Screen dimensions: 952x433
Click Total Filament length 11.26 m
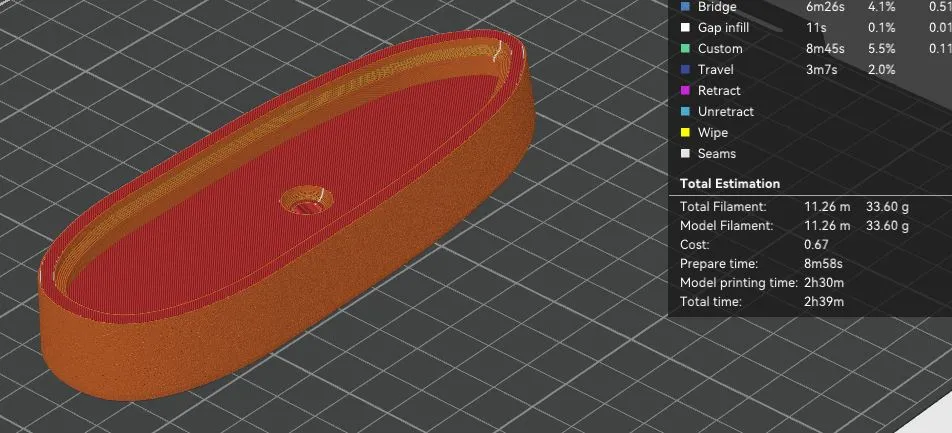828,206
